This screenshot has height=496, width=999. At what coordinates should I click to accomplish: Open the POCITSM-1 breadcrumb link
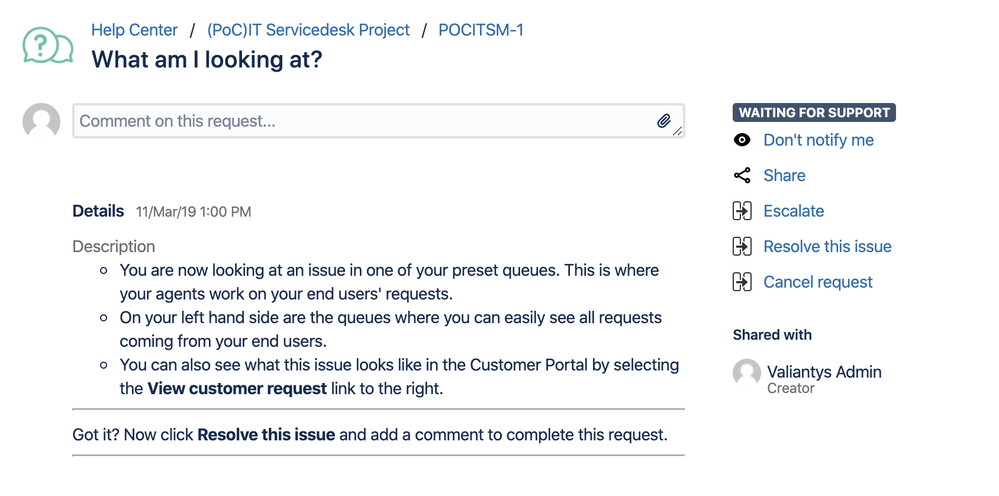coord(481,30)
